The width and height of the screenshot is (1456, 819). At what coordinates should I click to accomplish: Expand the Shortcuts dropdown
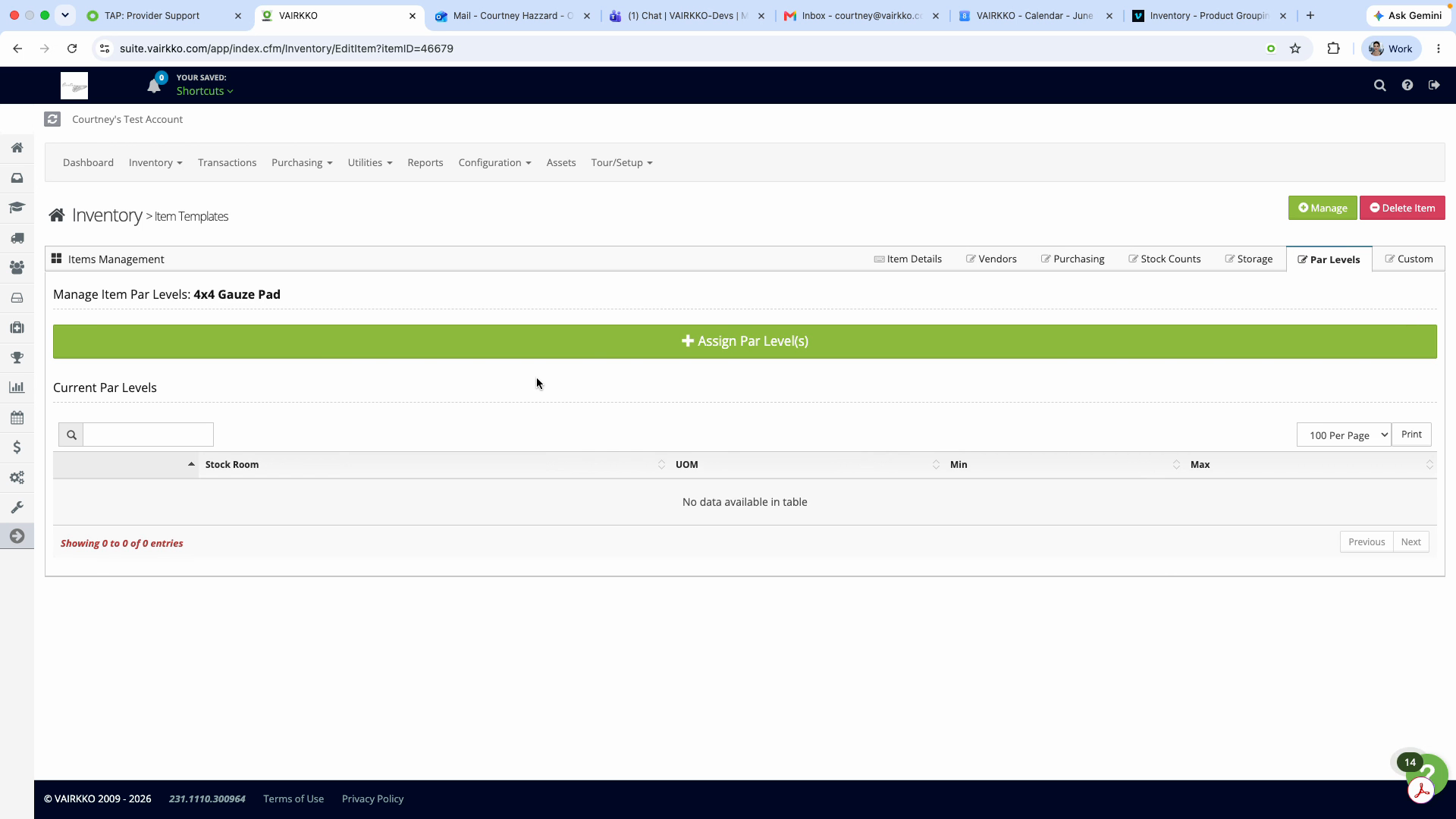point(205,91)
